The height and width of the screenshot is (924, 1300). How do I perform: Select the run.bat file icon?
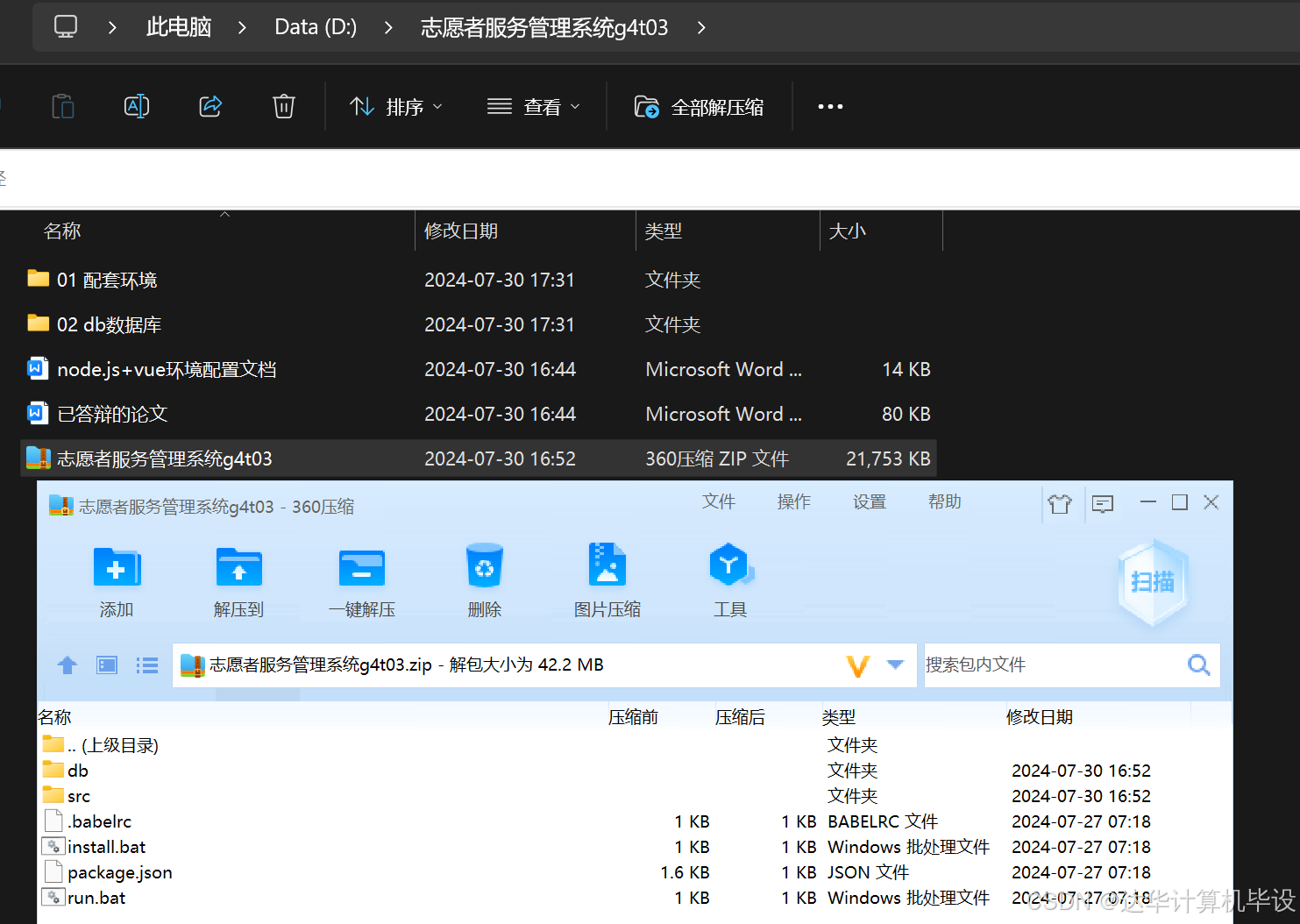click(53, 898)
